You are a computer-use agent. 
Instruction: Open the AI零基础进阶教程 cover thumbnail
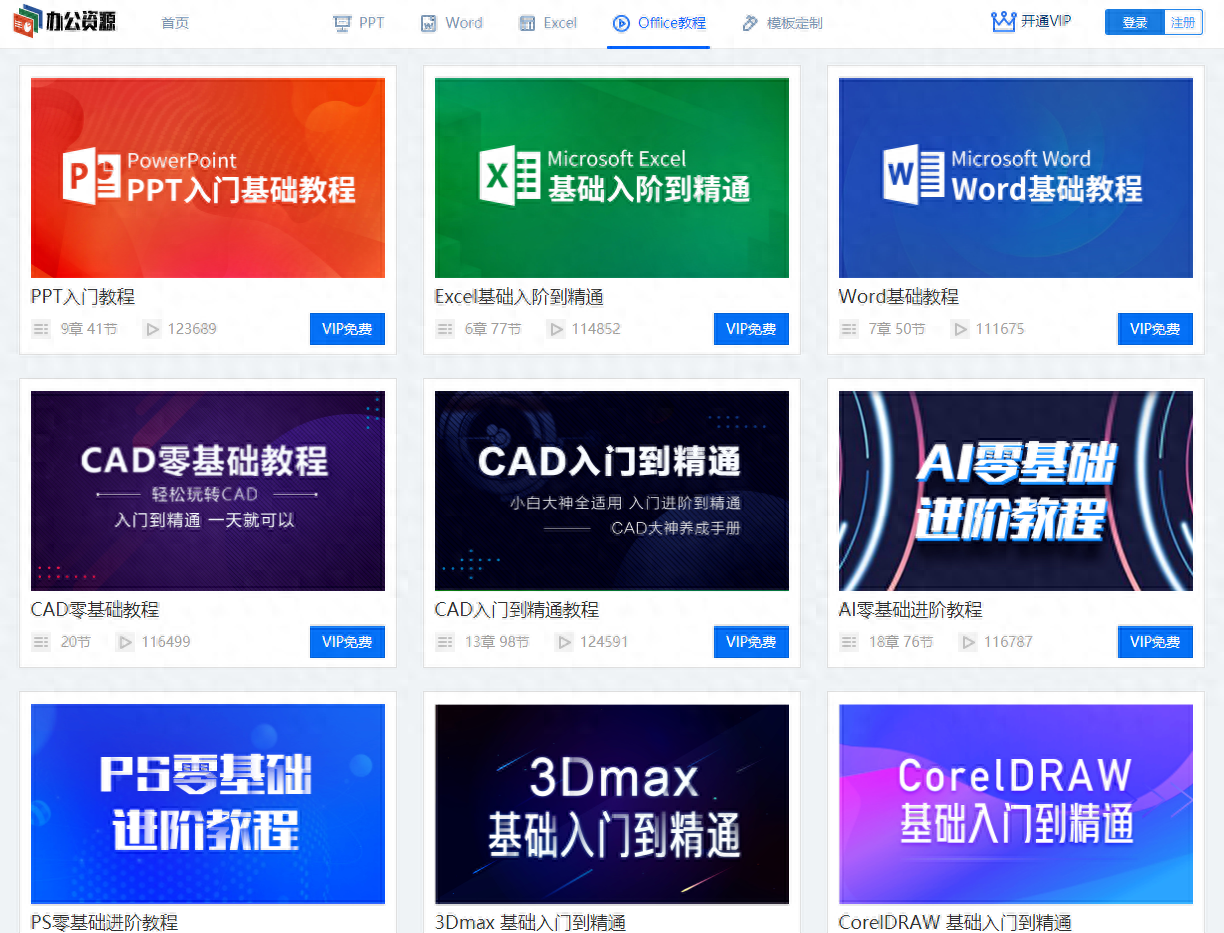tap(1016, 491)
